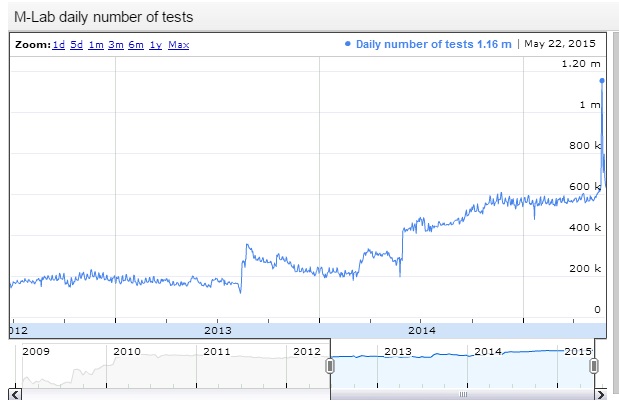The width and height of the screenshot is (619, 404).
Task: Click the highlighted data point at chart peak
Action: point(602,81)
